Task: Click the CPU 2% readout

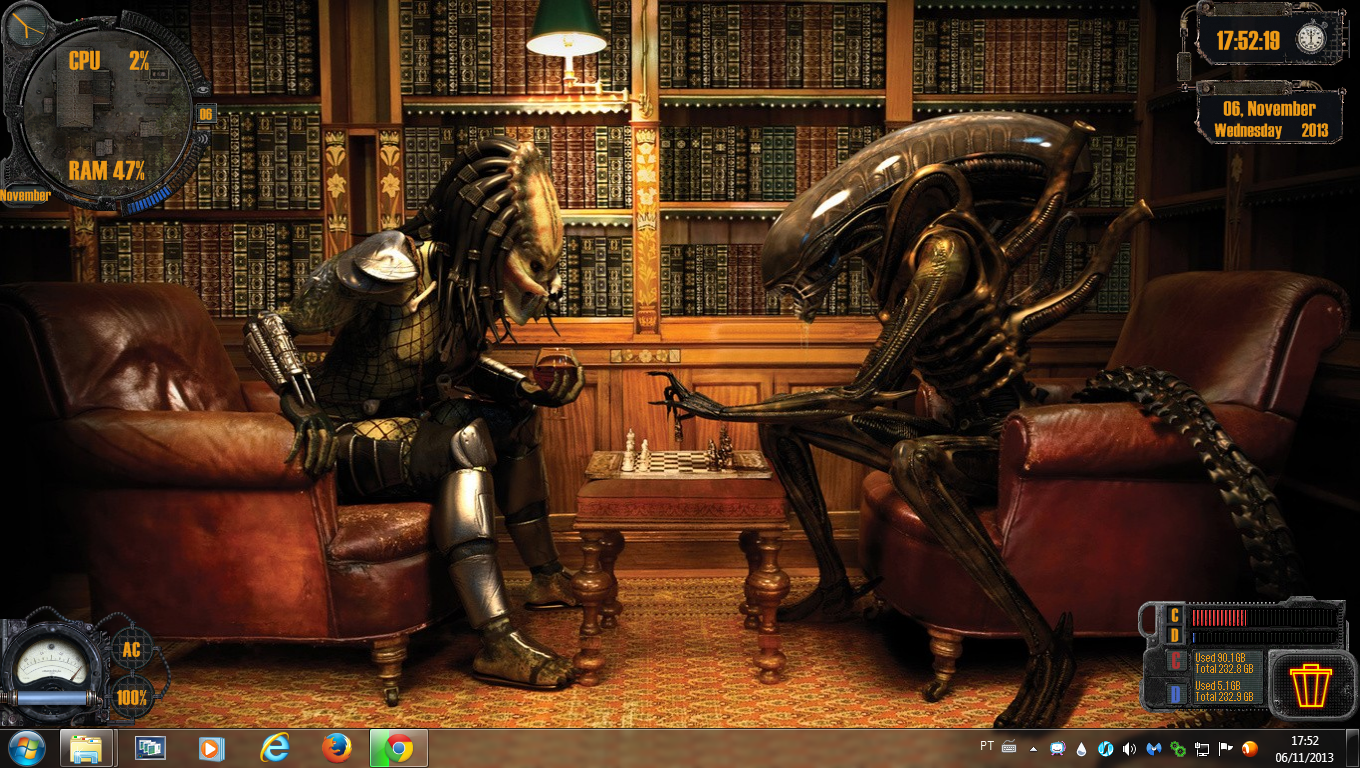Action: tap(108, 61)
